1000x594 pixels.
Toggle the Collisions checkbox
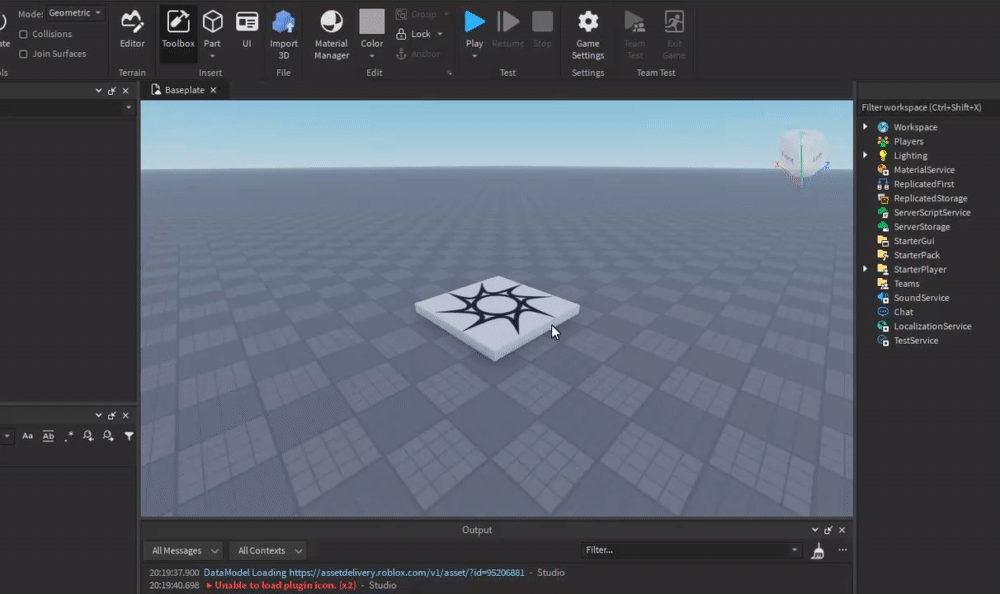click(x=24, y=34)
